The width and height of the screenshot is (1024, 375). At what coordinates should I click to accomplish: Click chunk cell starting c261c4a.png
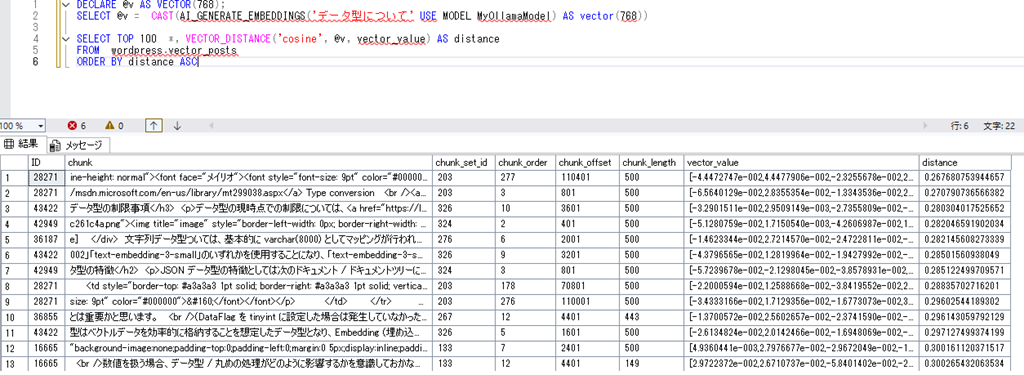coord(249,223)
